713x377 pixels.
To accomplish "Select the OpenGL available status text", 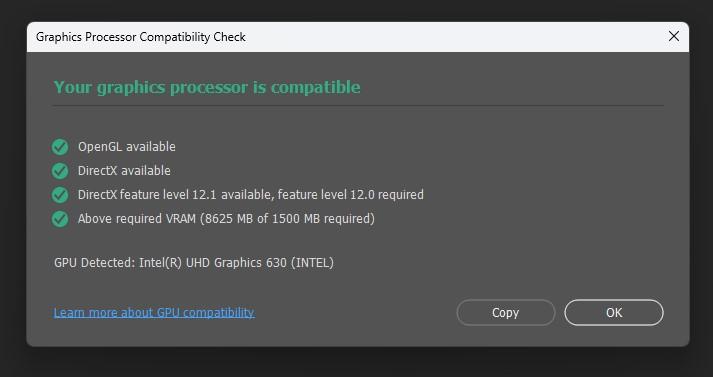I will 126,147.
